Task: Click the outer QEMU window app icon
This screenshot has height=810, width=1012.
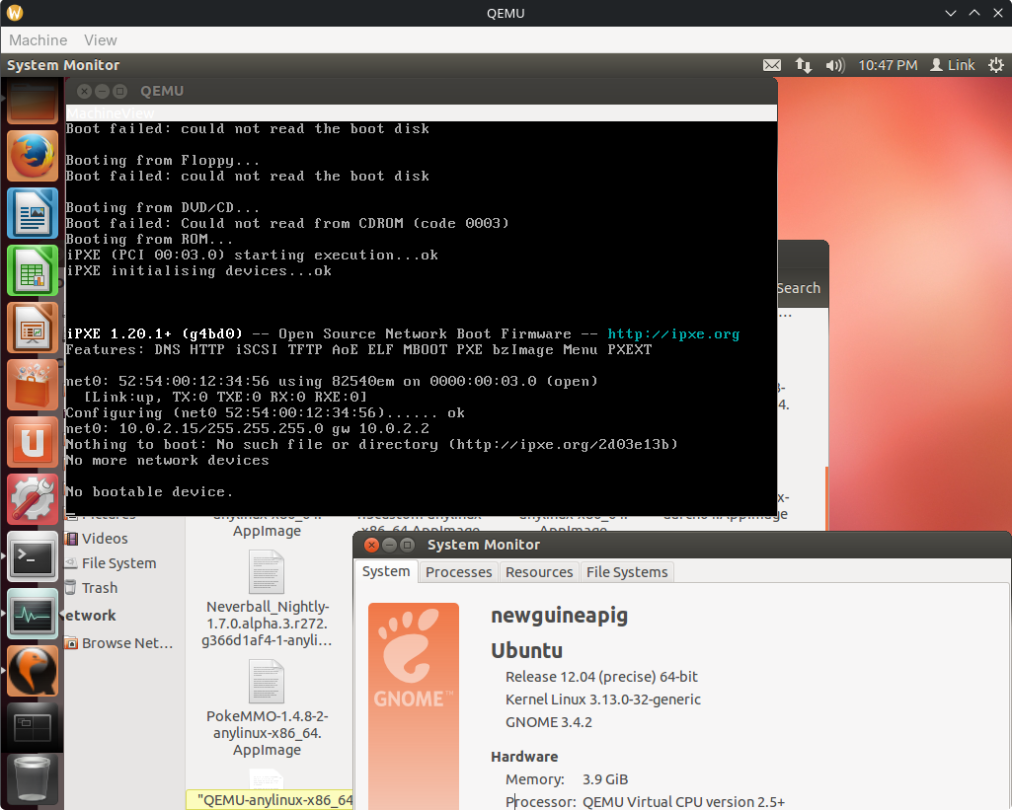Action: [14, 13]
